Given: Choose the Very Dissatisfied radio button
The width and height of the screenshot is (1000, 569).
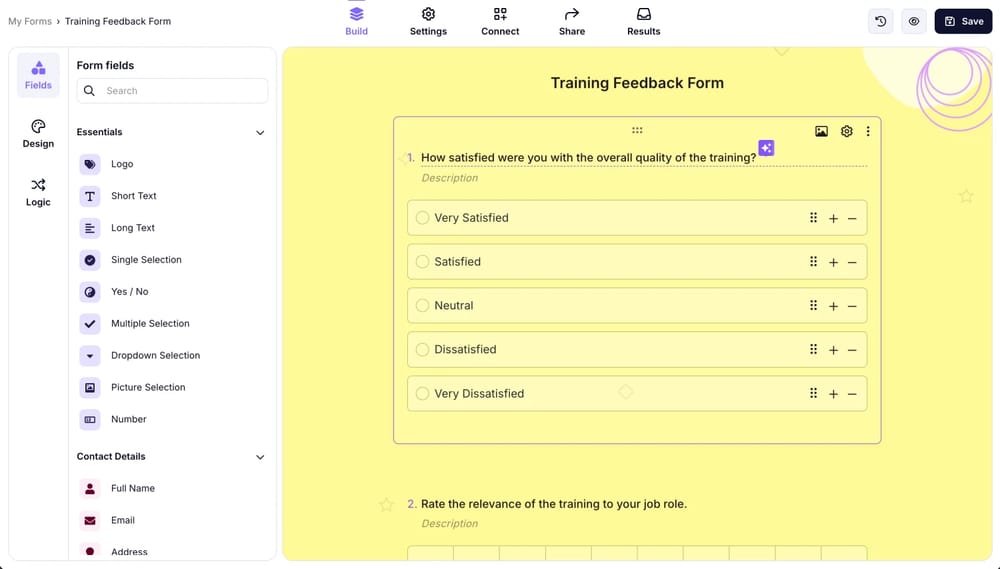Looking at the screenshot, I should (423, 394).
